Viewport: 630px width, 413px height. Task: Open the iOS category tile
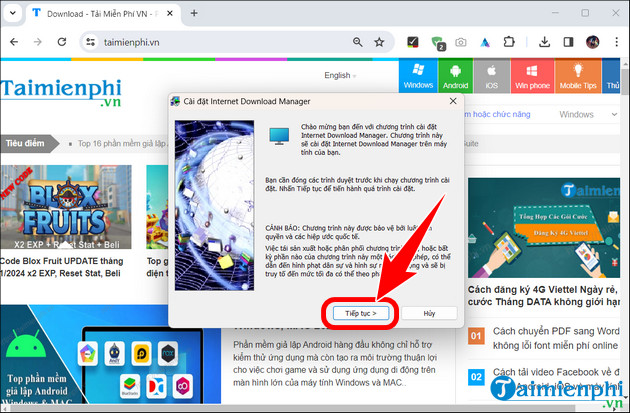click(x=491, y=76)
